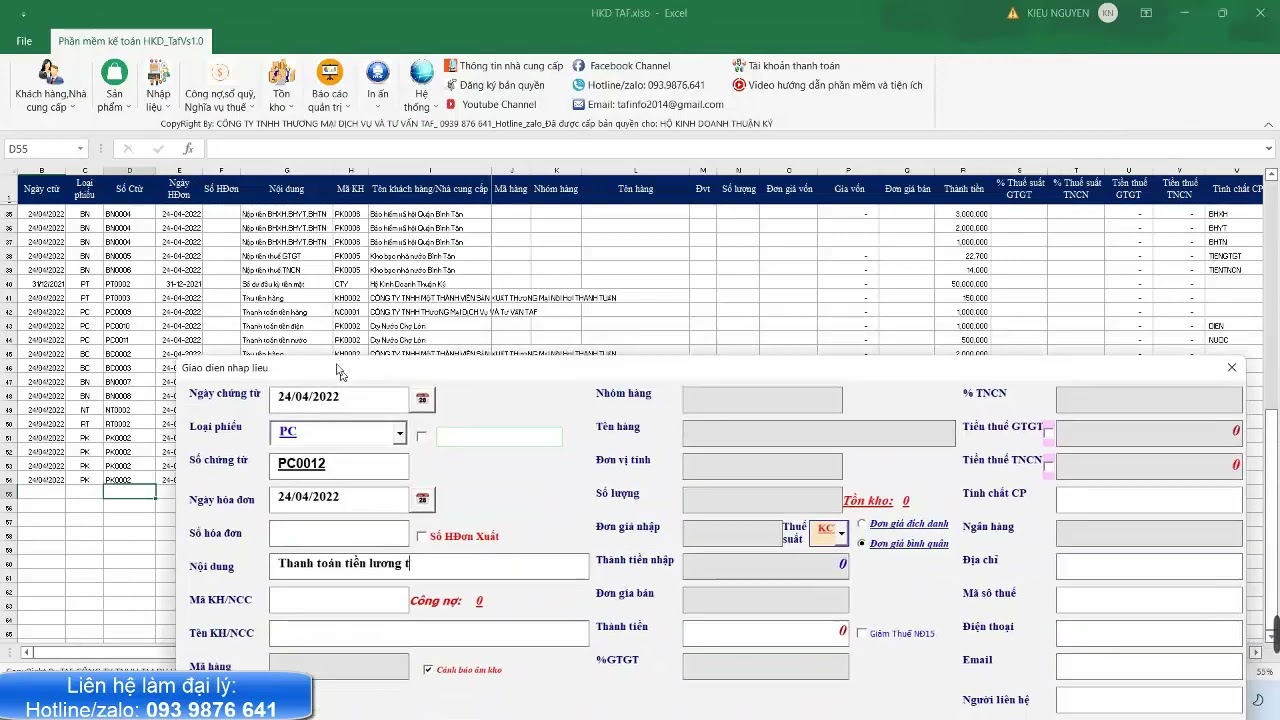Click the Mã KH/NCC input field
This screenshot has width=1280, height=720.
pos(339,600)
